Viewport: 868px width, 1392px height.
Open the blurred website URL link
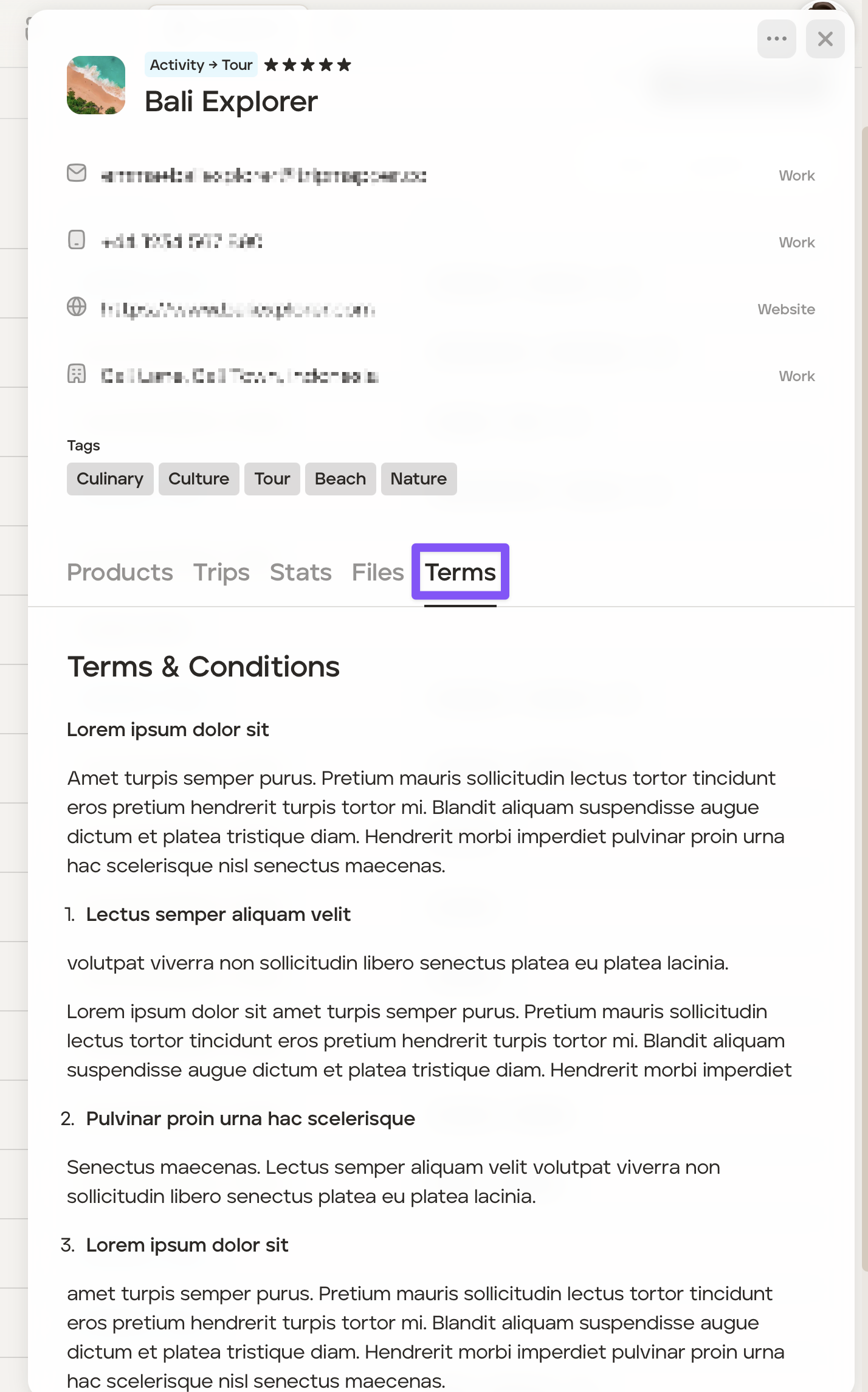238,310
